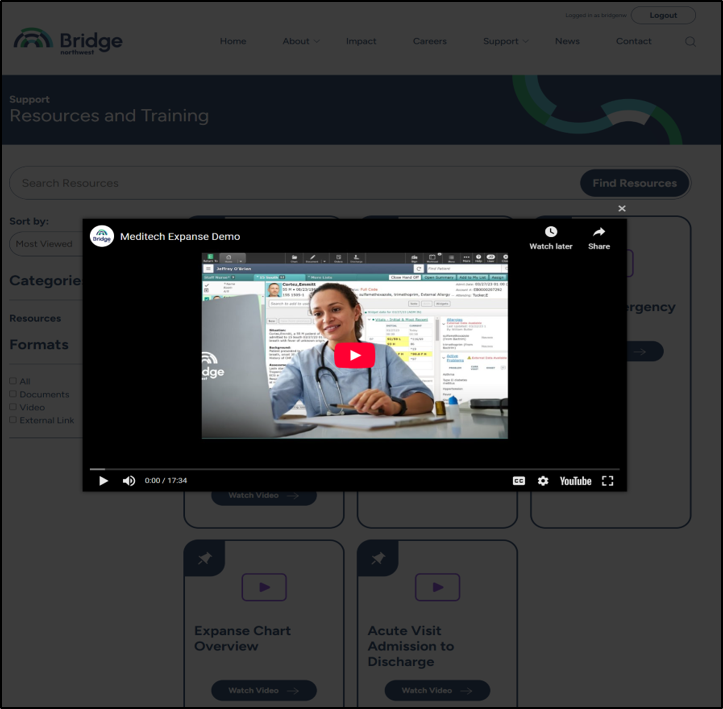Play the video with the red YouTube button
This screenshot has height=709, width=723.
click(354, 355)
